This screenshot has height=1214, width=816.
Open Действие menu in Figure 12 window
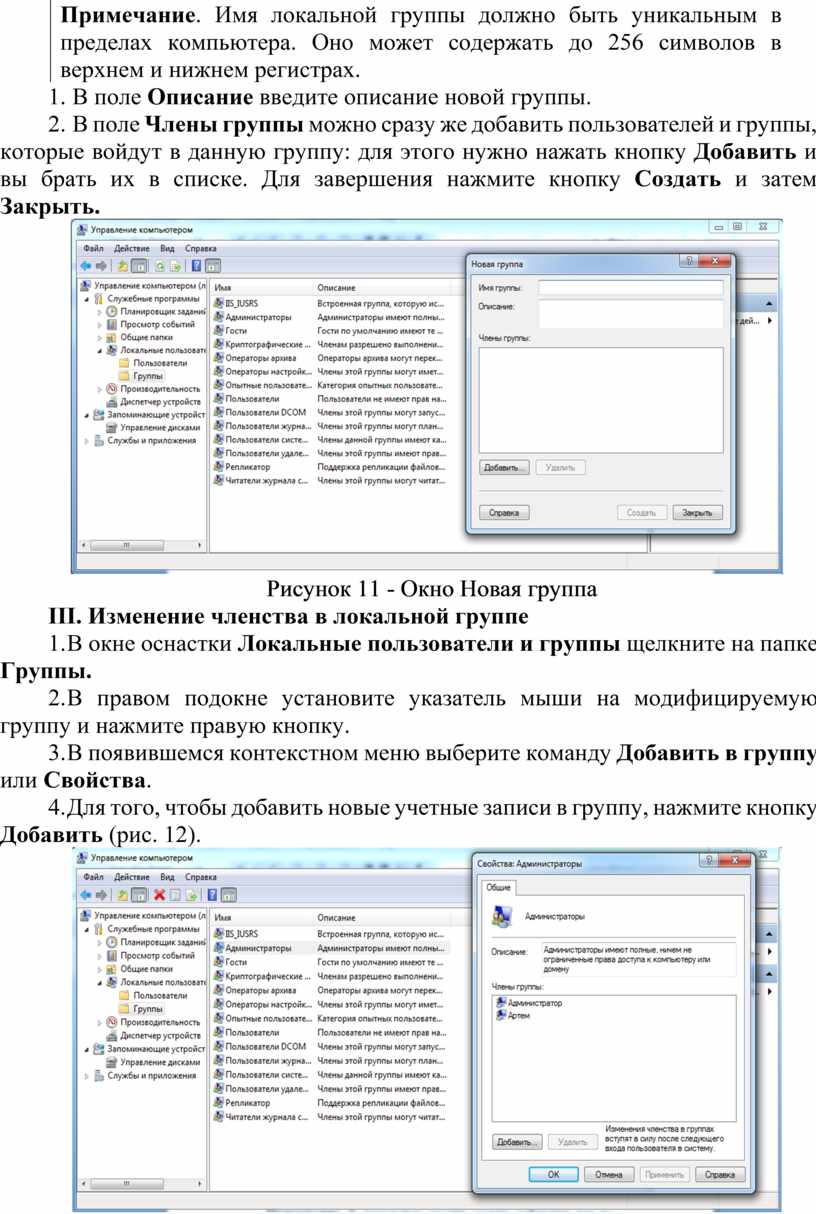132,876
